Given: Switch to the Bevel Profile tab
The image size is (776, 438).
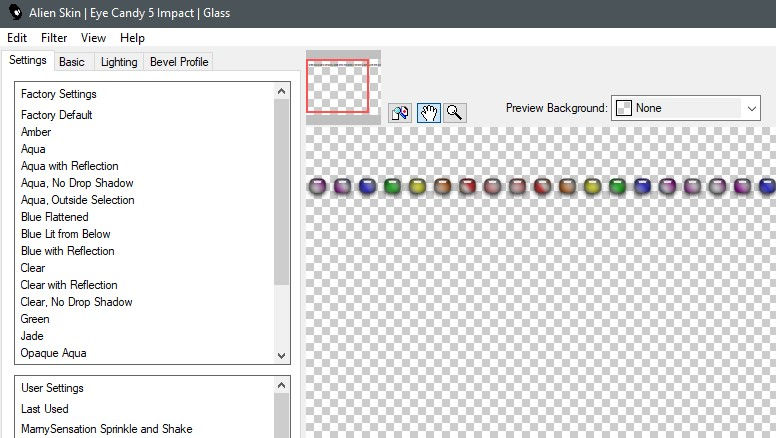Looking at the screenshot, I should tap(179, 62).
